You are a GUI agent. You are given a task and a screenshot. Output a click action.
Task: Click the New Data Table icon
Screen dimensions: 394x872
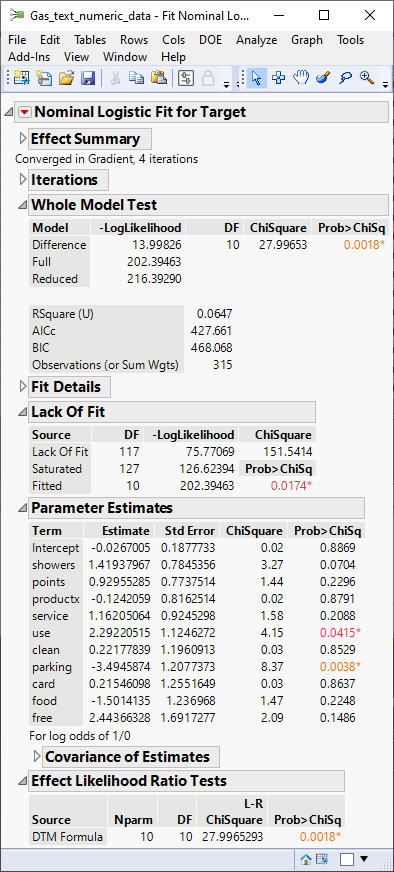click(21, 78)
